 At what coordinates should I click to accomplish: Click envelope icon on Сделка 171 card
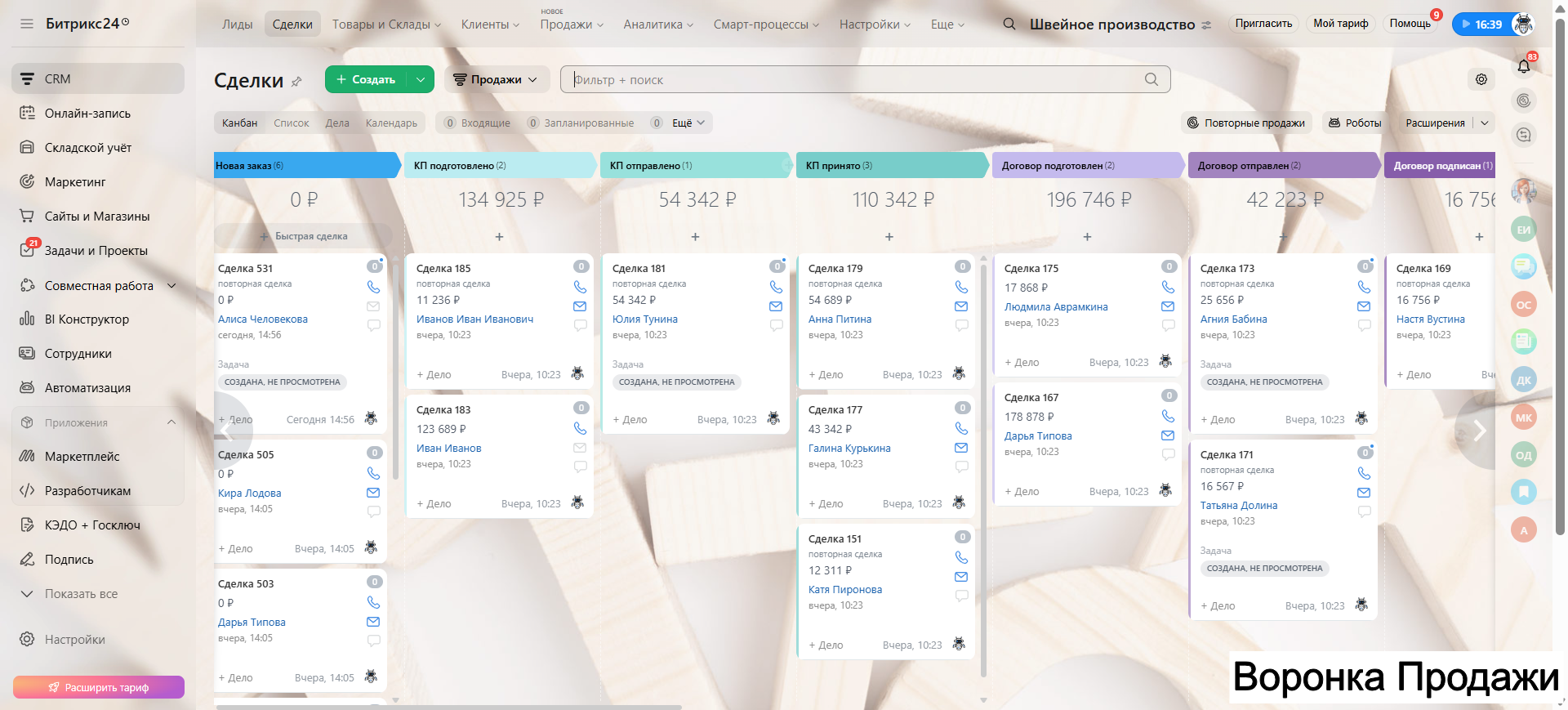[1364, 493]
